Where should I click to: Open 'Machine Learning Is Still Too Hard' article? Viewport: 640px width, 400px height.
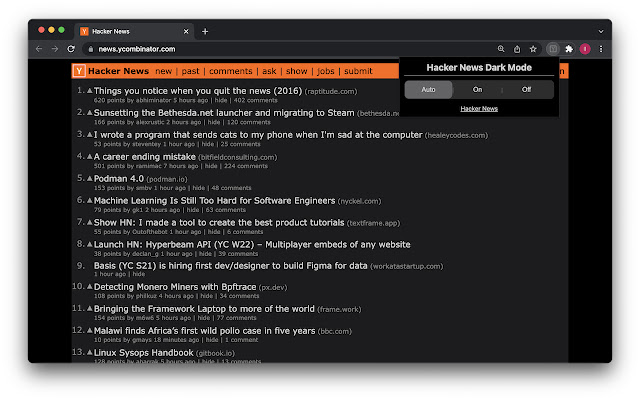point(214,201)
